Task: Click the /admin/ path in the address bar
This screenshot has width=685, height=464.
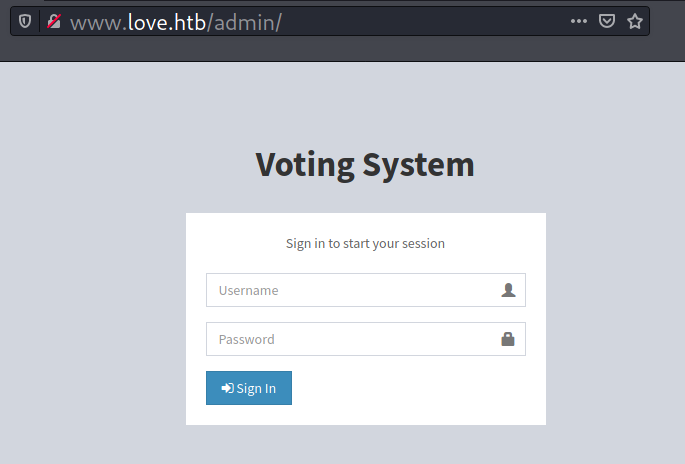Action: tap(244, 21)
